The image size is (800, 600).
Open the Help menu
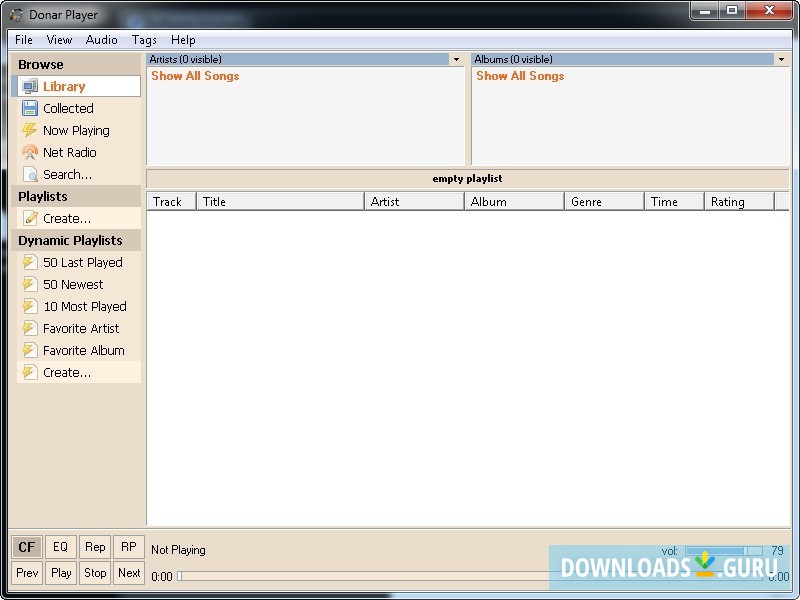(183, 40)
